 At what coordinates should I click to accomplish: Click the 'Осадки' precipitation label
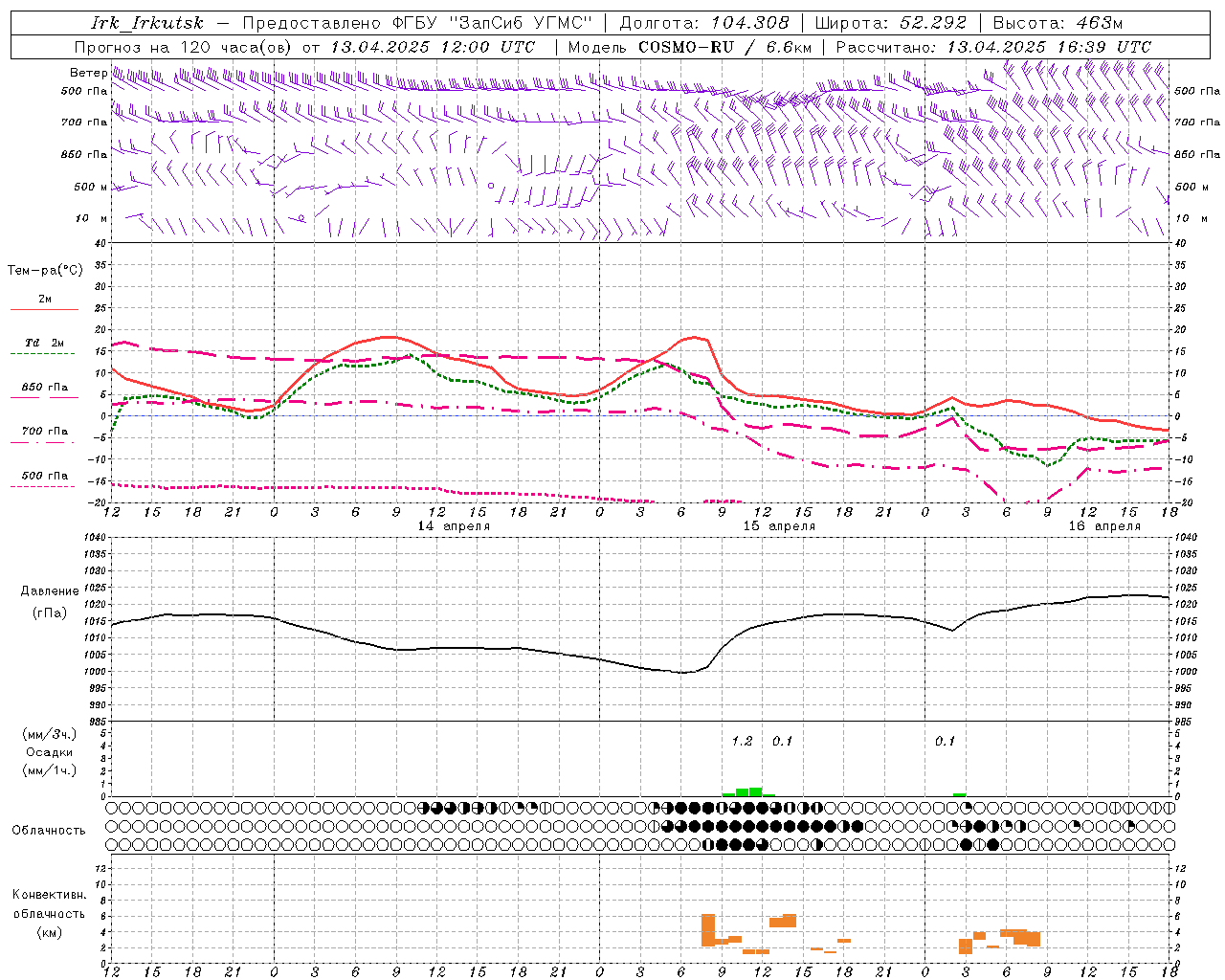tap(50, 752)
